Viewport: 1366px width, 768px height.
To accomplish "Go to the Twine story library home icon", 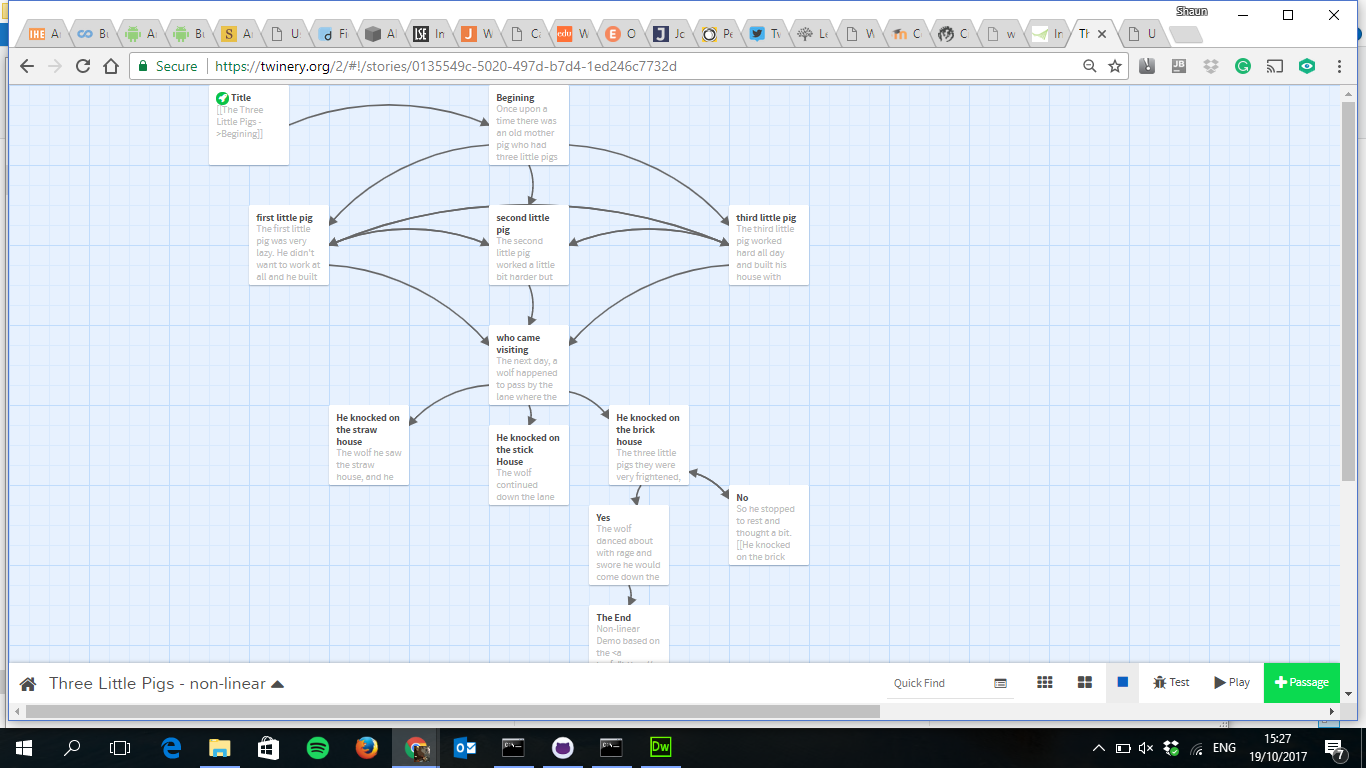I will pyautogui.click(x=28, y=684).
